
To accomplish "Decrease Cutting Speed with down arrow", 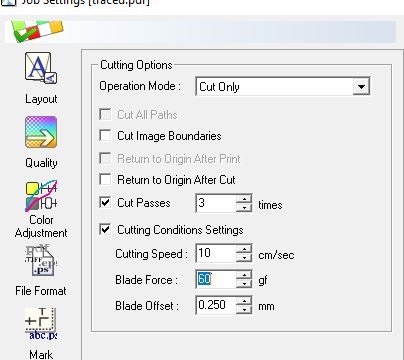I will (244, 258).
